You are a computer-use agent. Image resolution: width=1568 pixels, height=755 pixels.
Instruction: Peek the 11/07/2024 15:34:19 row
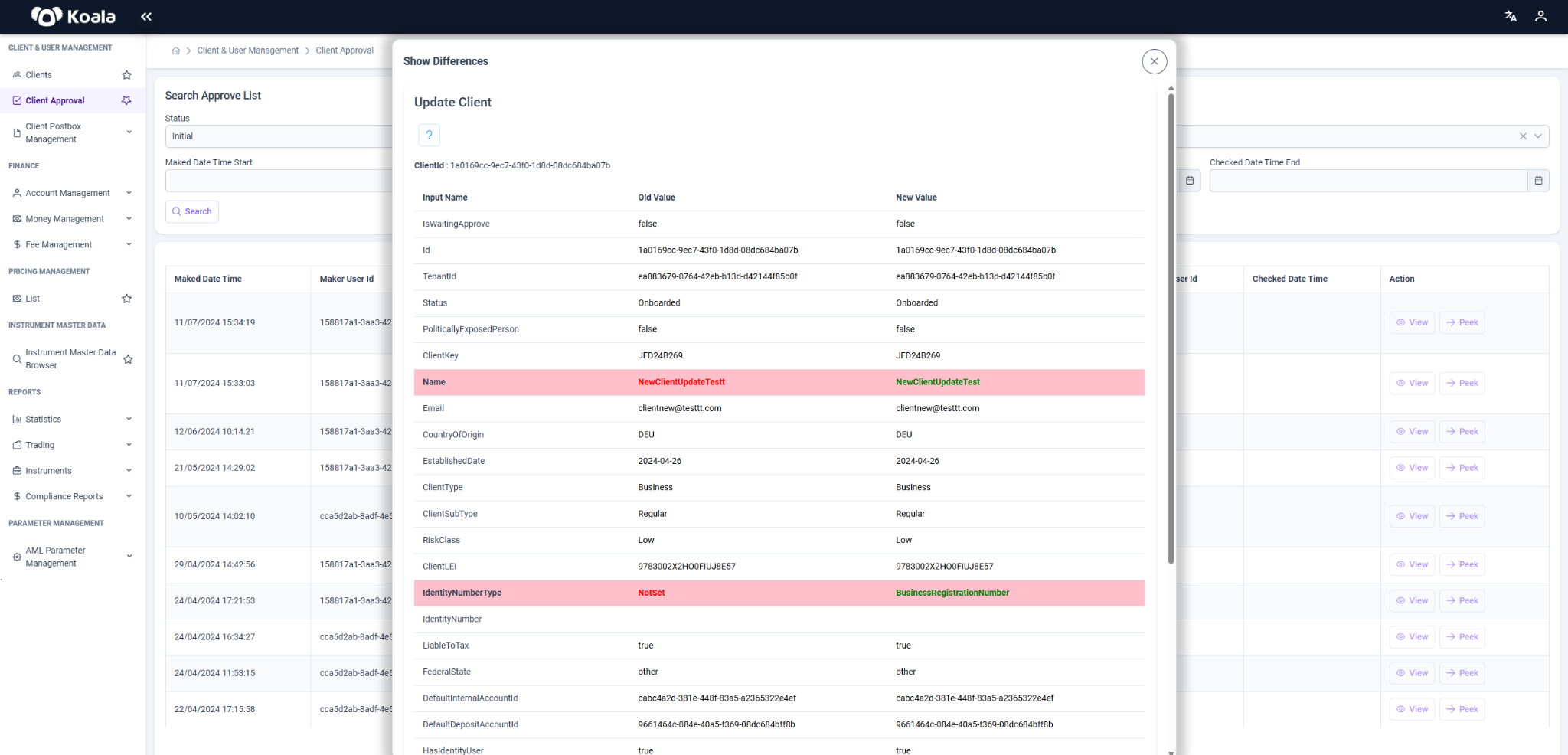[x=1462, y=322]
